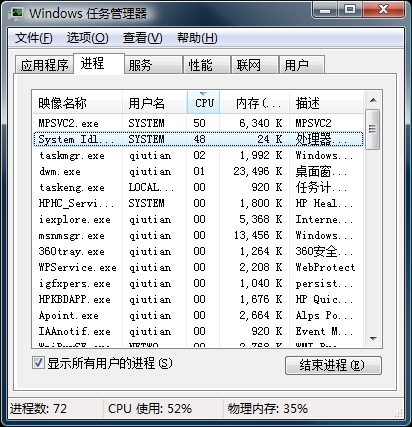Switch to the 联网 tab

click(255, 65)
